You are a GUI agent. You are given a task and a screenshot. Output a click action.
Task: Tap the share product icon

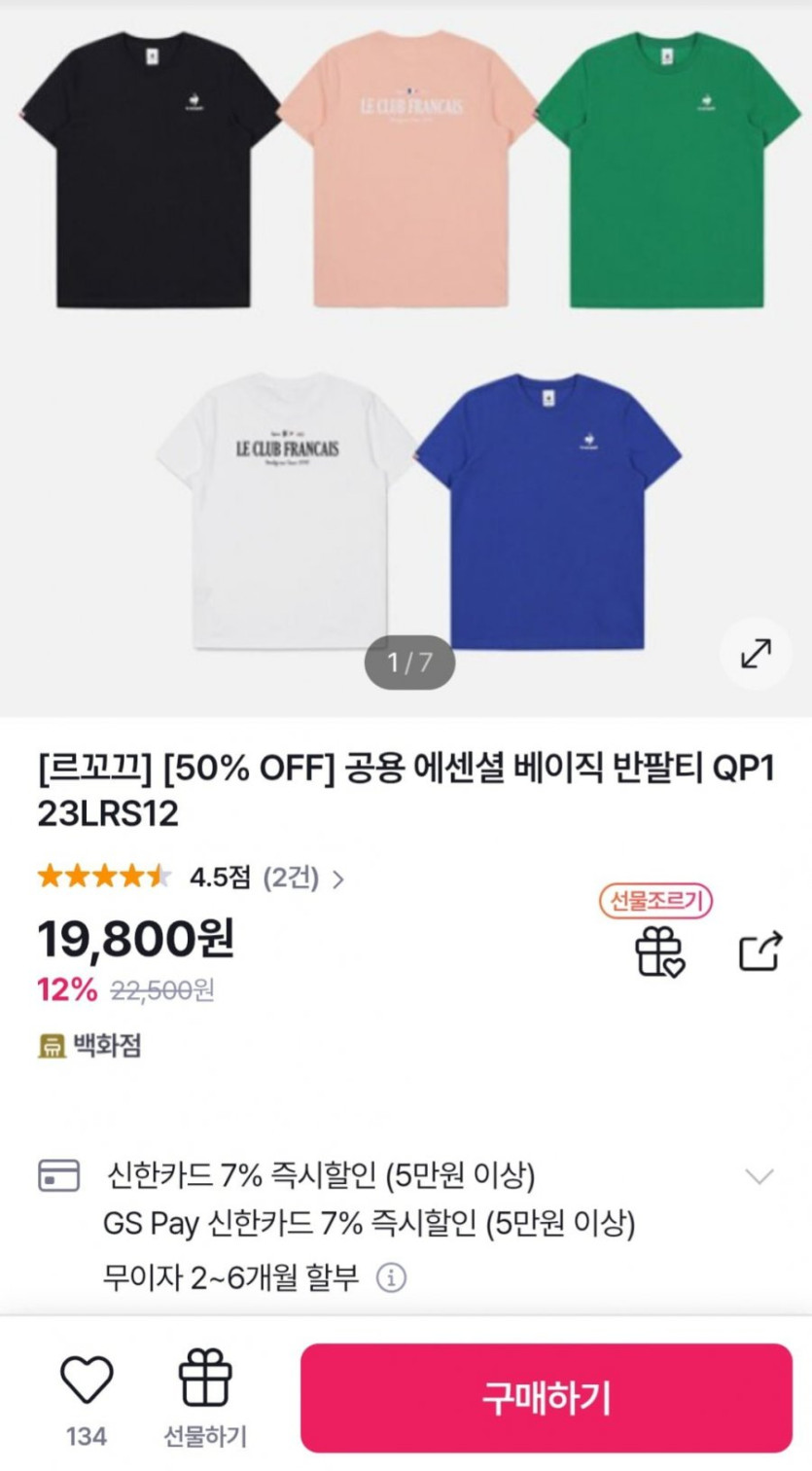click(759, 951)
